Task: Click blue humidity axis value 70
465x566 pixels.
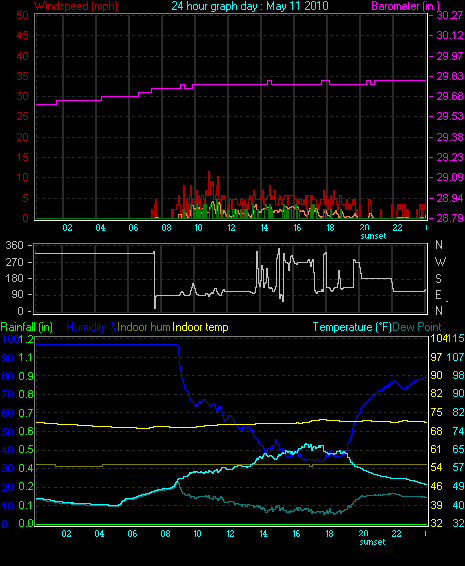Action: click(x=8, y=394)
